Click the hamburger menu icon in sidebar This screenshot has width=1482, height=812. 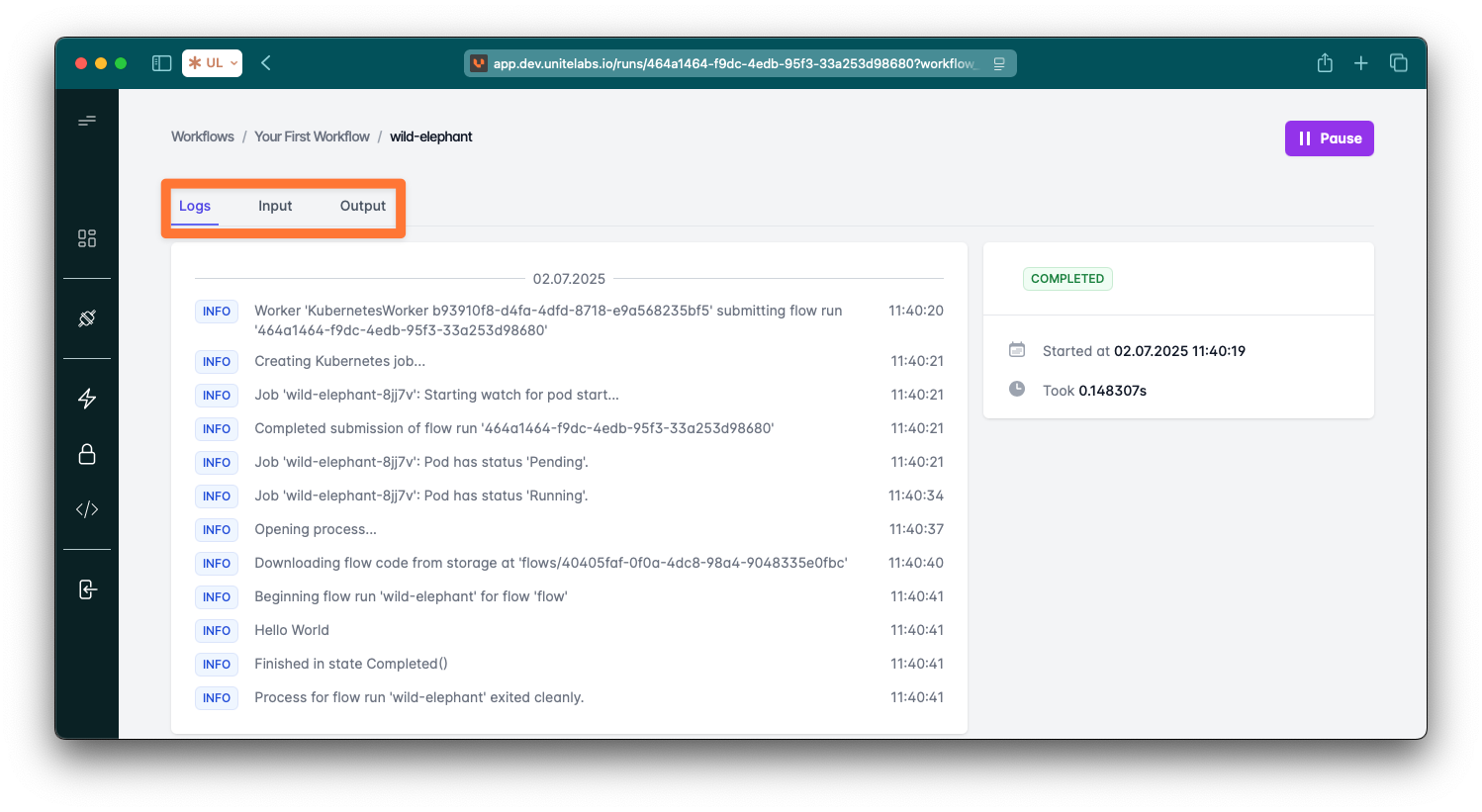click(x=87, y=121)
